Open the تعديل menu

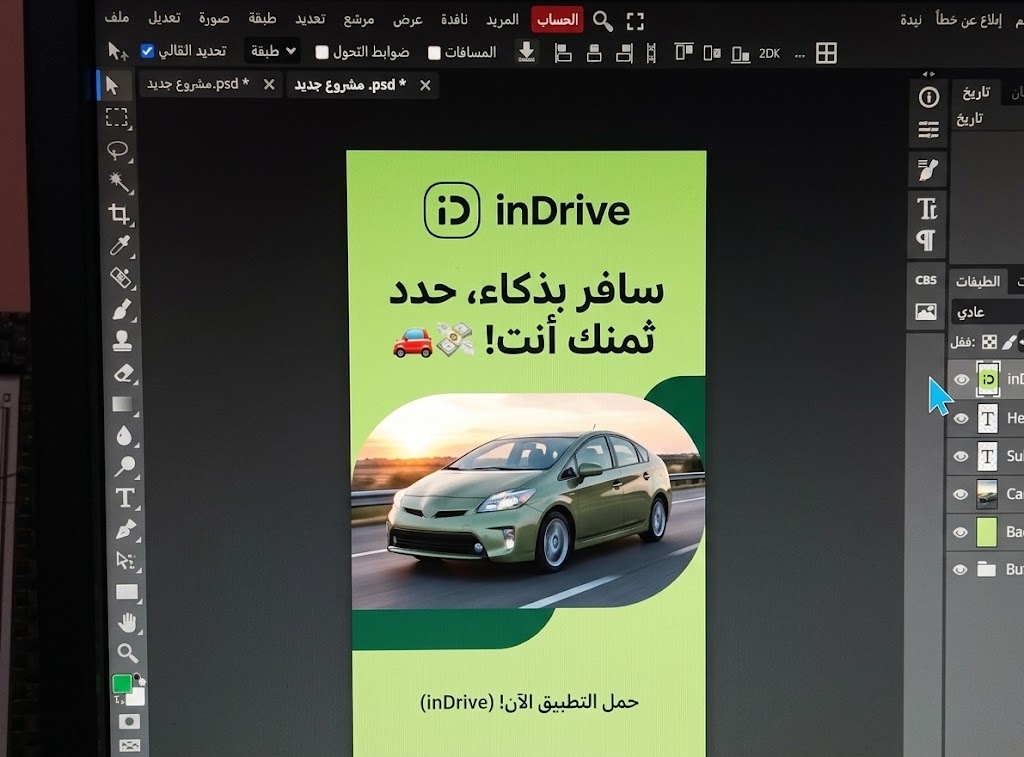tap(164, 18)
